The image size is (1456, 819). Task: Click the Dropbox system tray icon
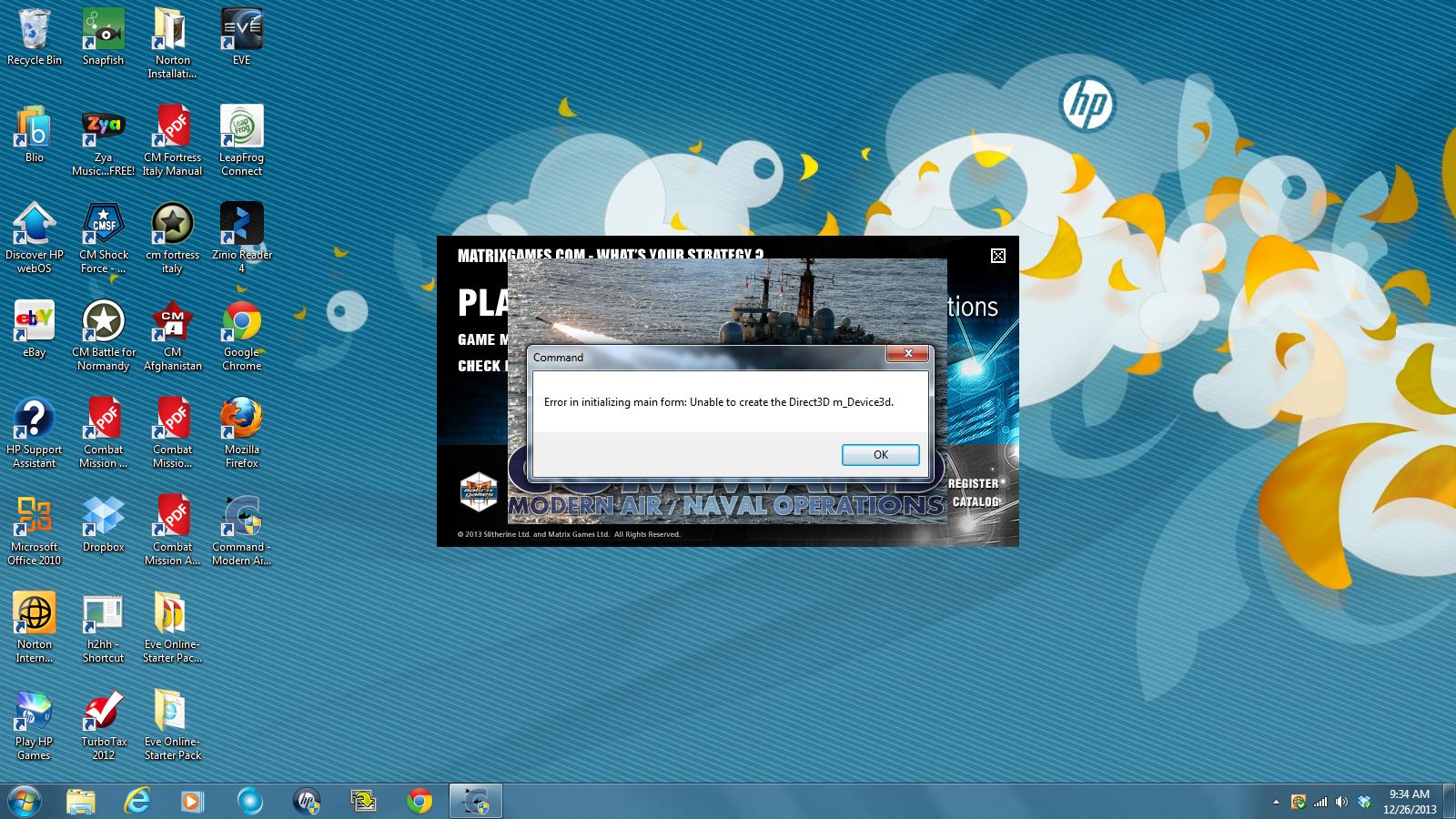tap(1364, 802)
